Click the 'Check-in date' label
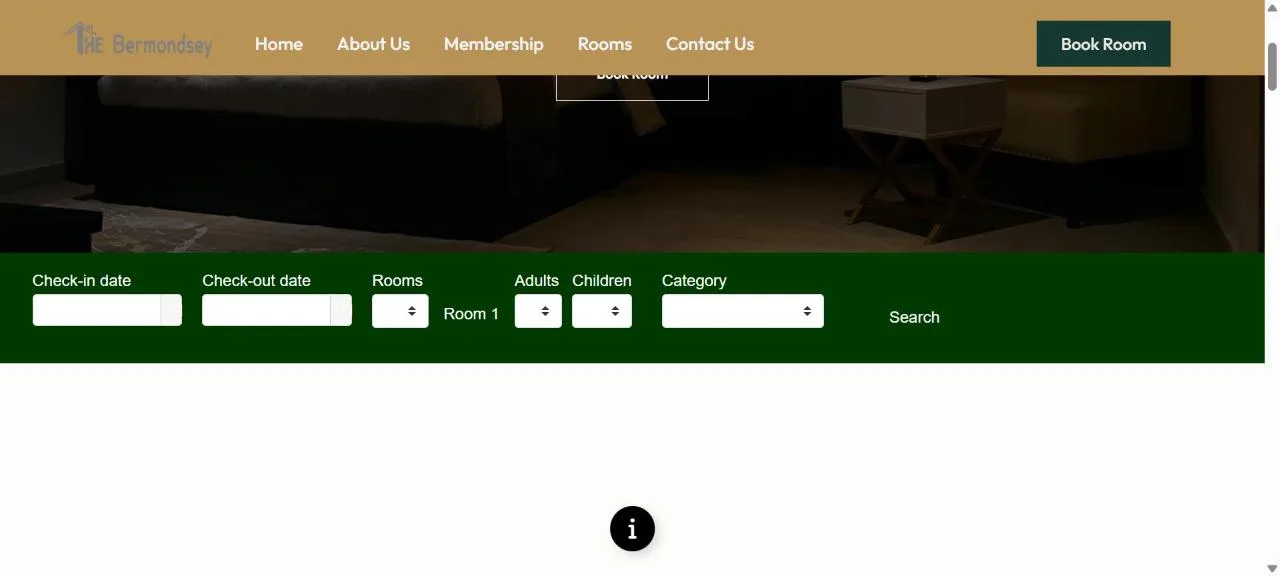 coord(82,281)
